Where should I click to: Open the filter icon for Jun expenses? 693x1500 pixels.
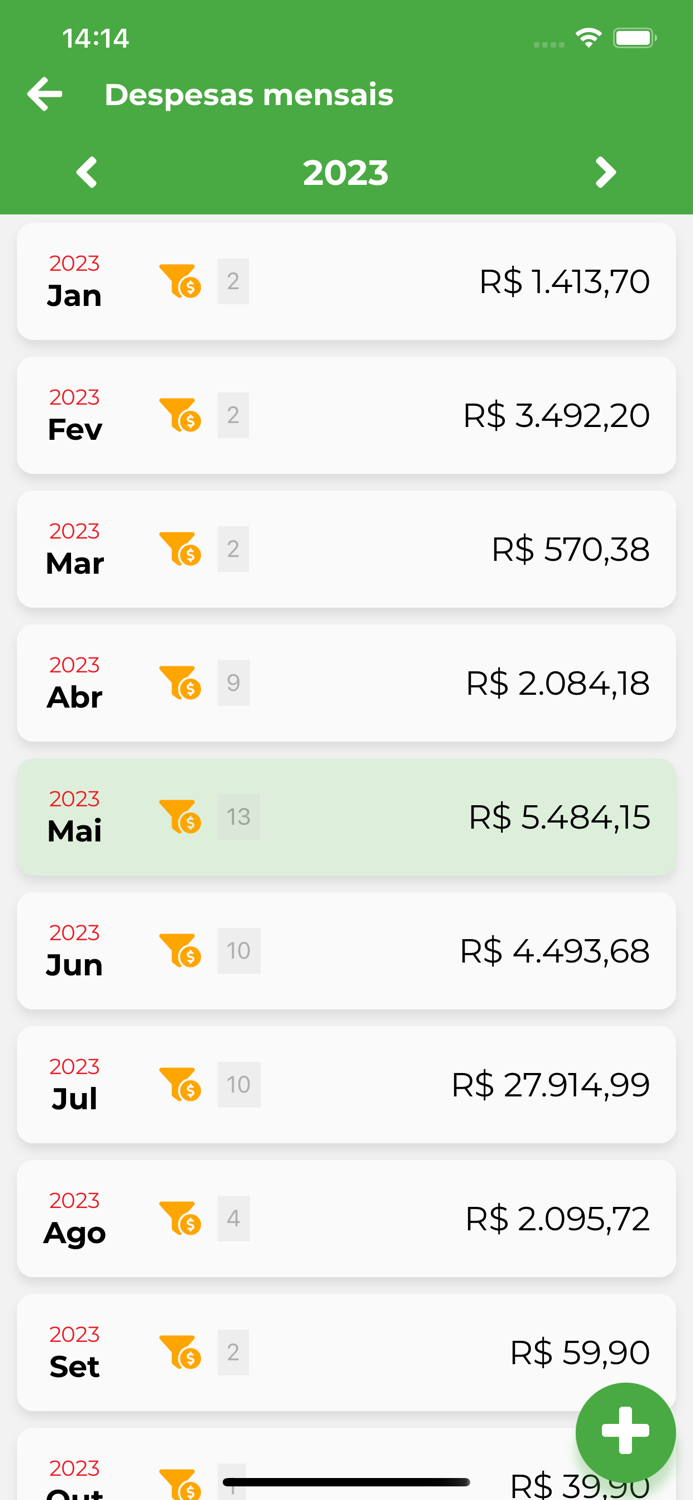coord(179,951)
